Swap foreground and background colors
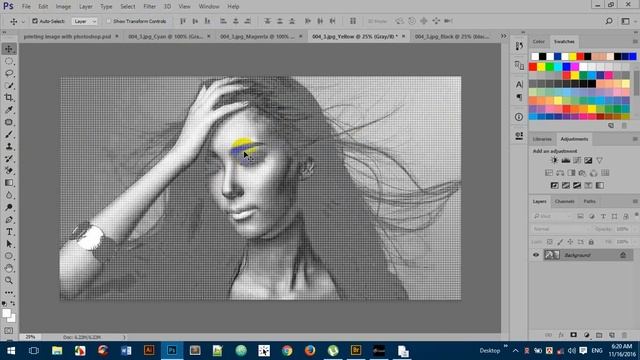Screen dimensions: 640x360 [x=13, y=304]
